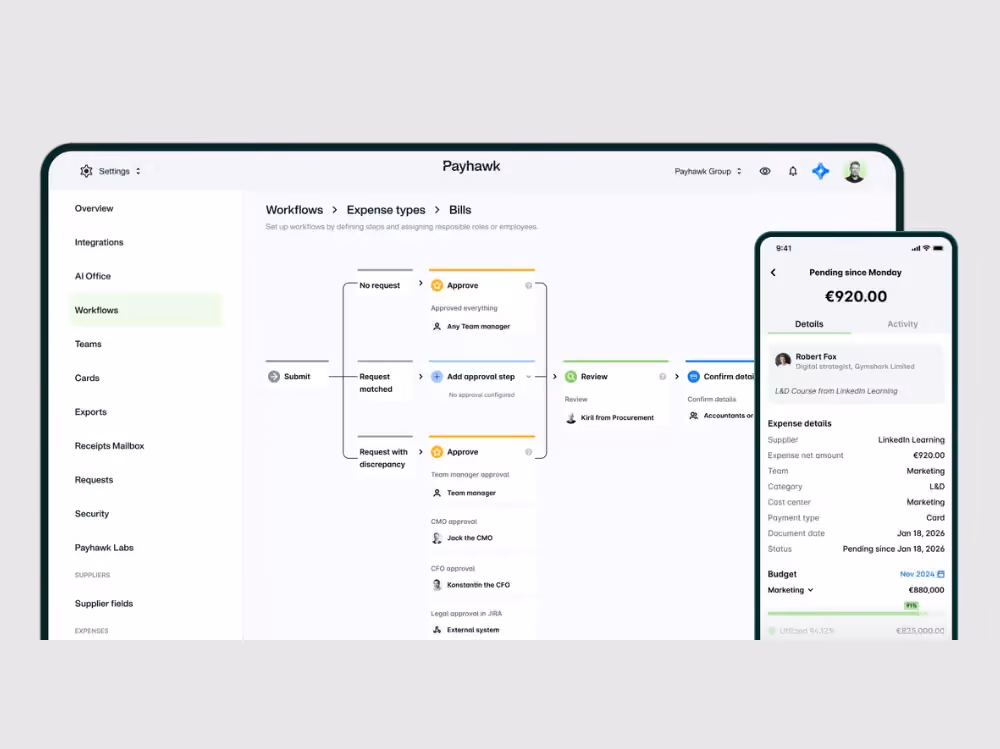Open the notifications bell

[x=793, y=171]
